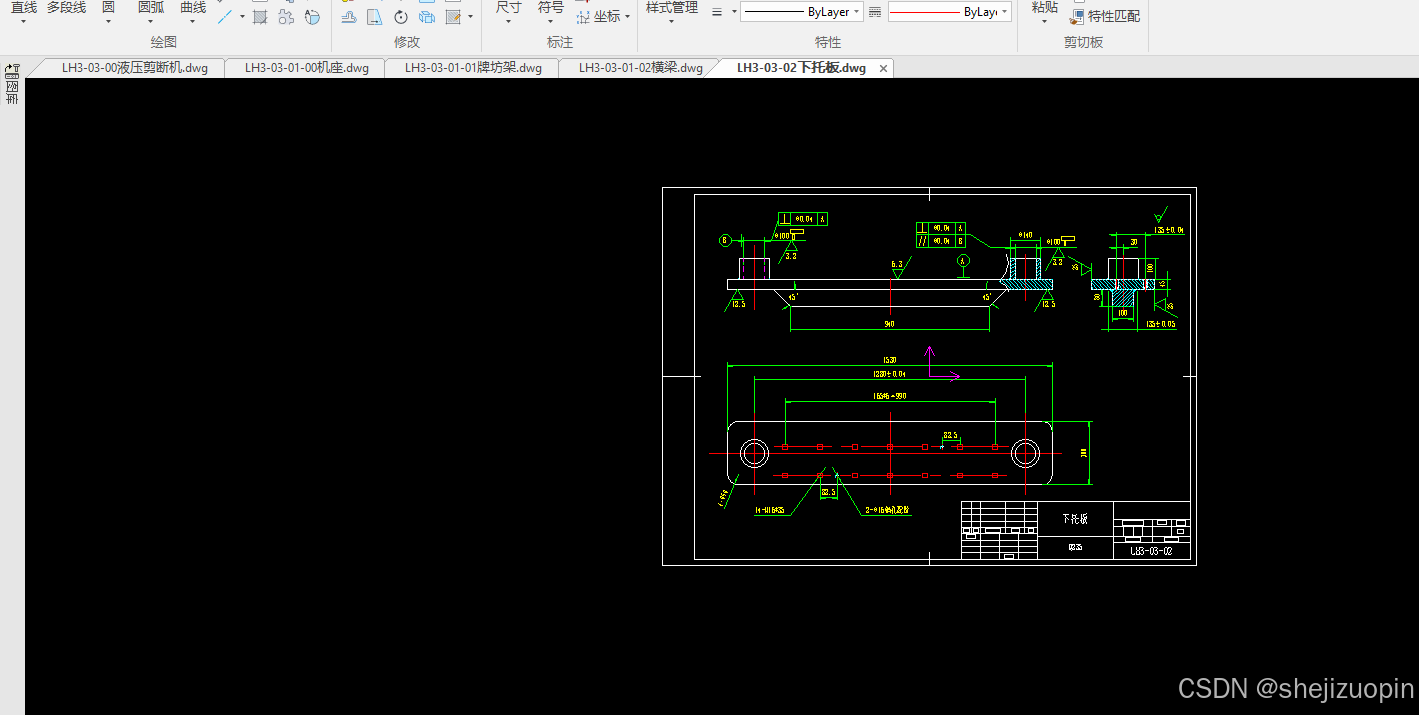The width and height of the screenshot is (1419, 715).
Task: Click the puzzle-shaped region icon in 绘图 panel
Action: point(286,16)
